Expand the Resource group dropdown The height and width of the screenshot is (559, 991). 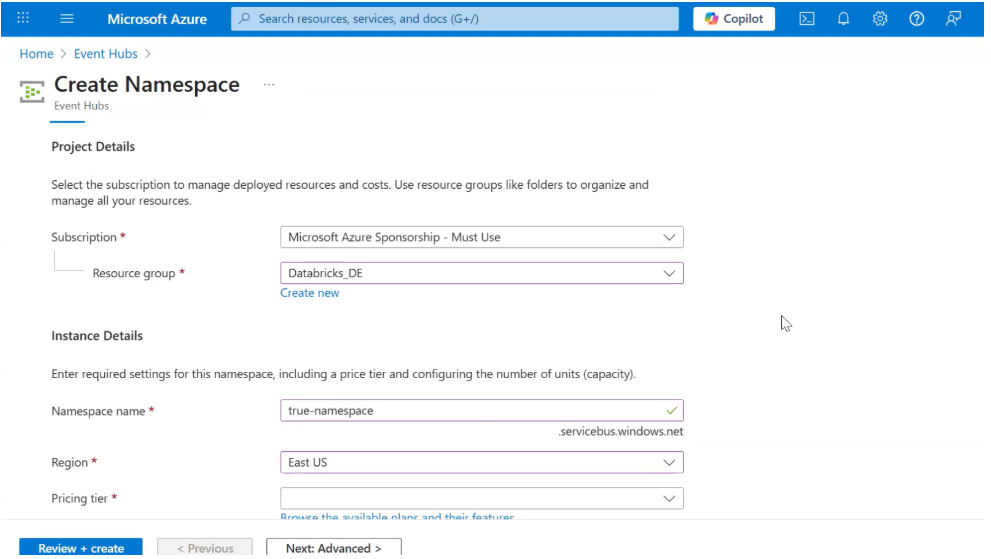(x=482, y=273)
